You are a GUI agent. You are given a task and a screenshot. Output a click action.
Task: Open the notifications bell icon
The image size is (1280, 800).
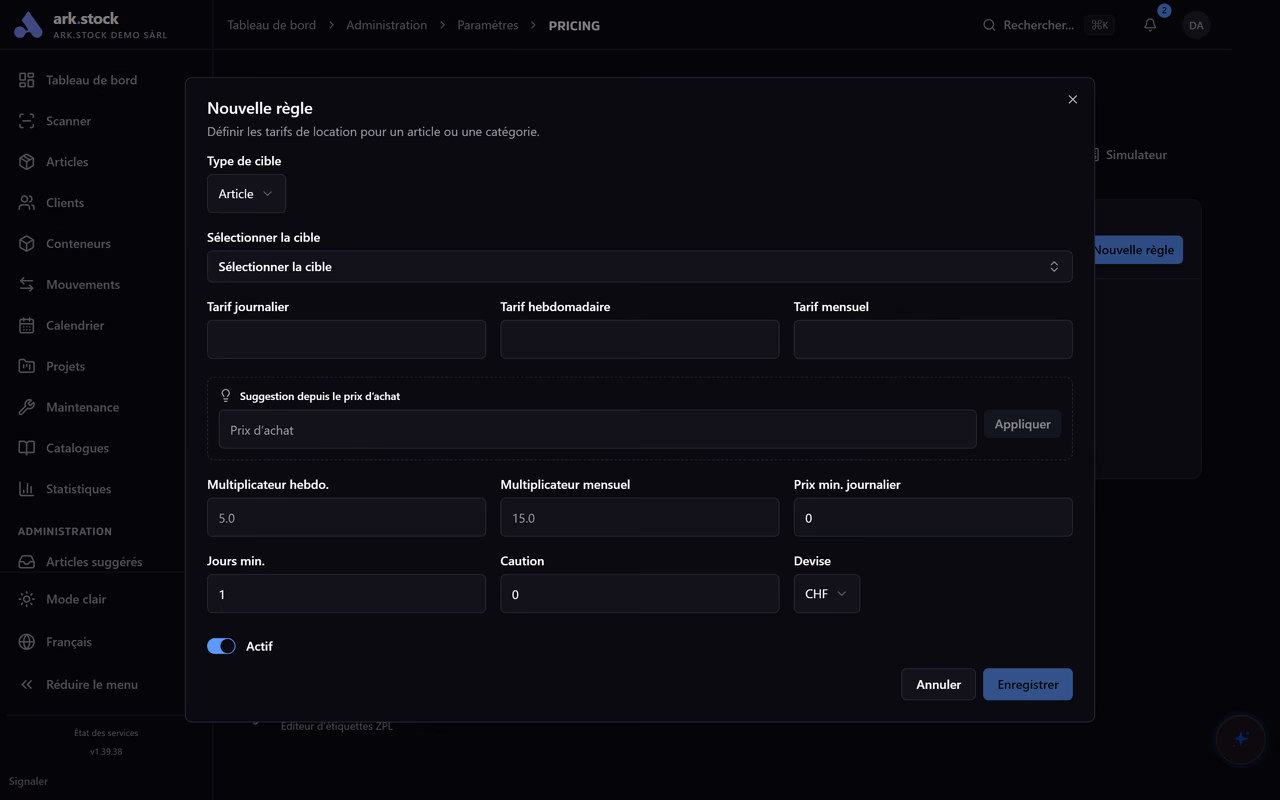tap(1150, 25)
